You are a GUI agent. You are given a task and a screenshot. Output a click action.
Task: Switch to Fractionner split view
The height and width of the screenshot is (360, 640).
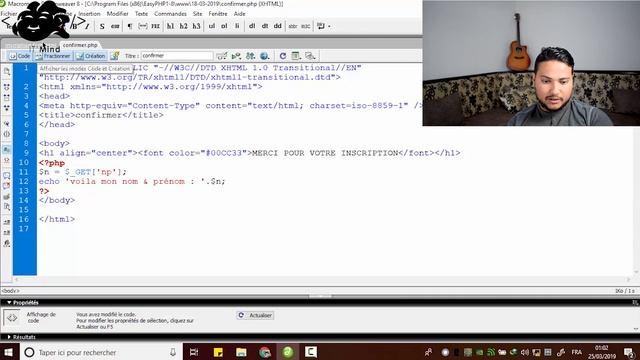[x=53, y=56]
